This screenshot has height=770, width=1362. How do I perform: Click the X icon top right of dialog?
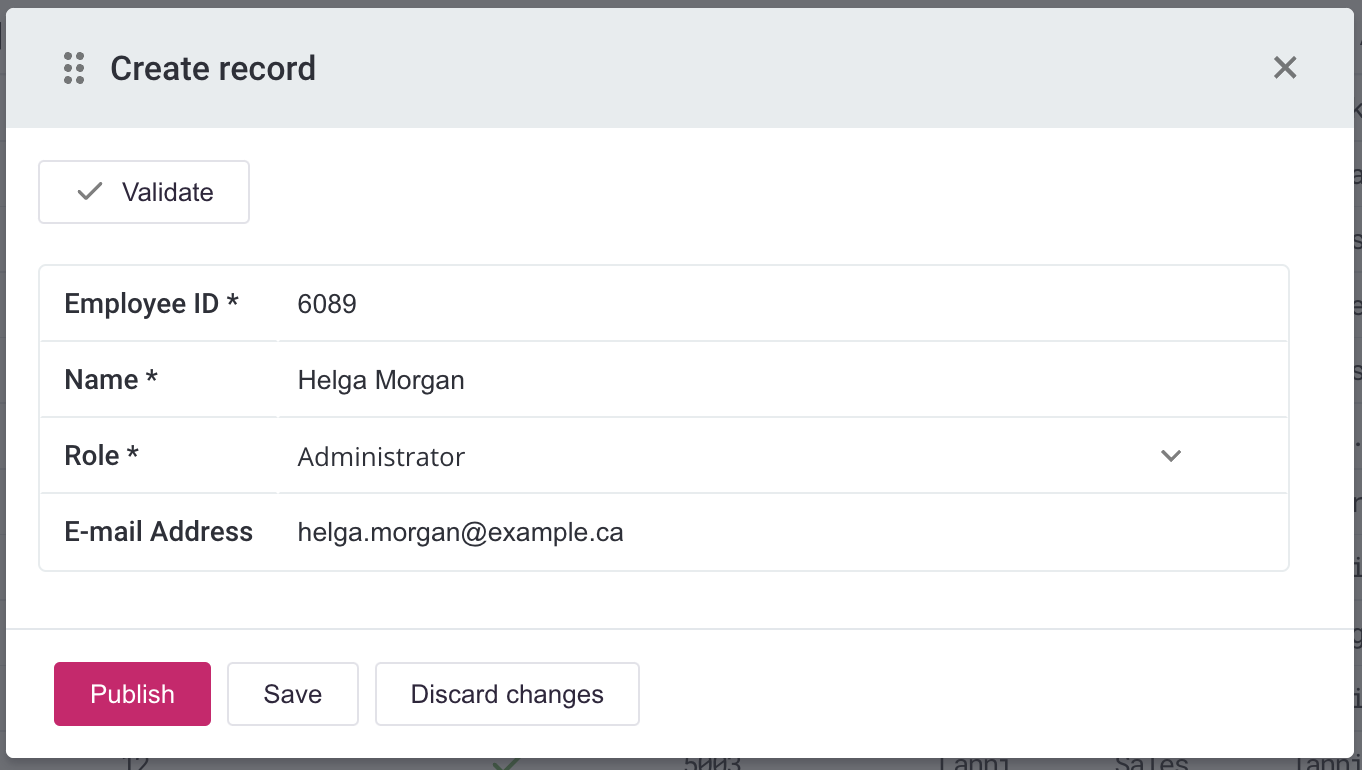(1284, 67)
